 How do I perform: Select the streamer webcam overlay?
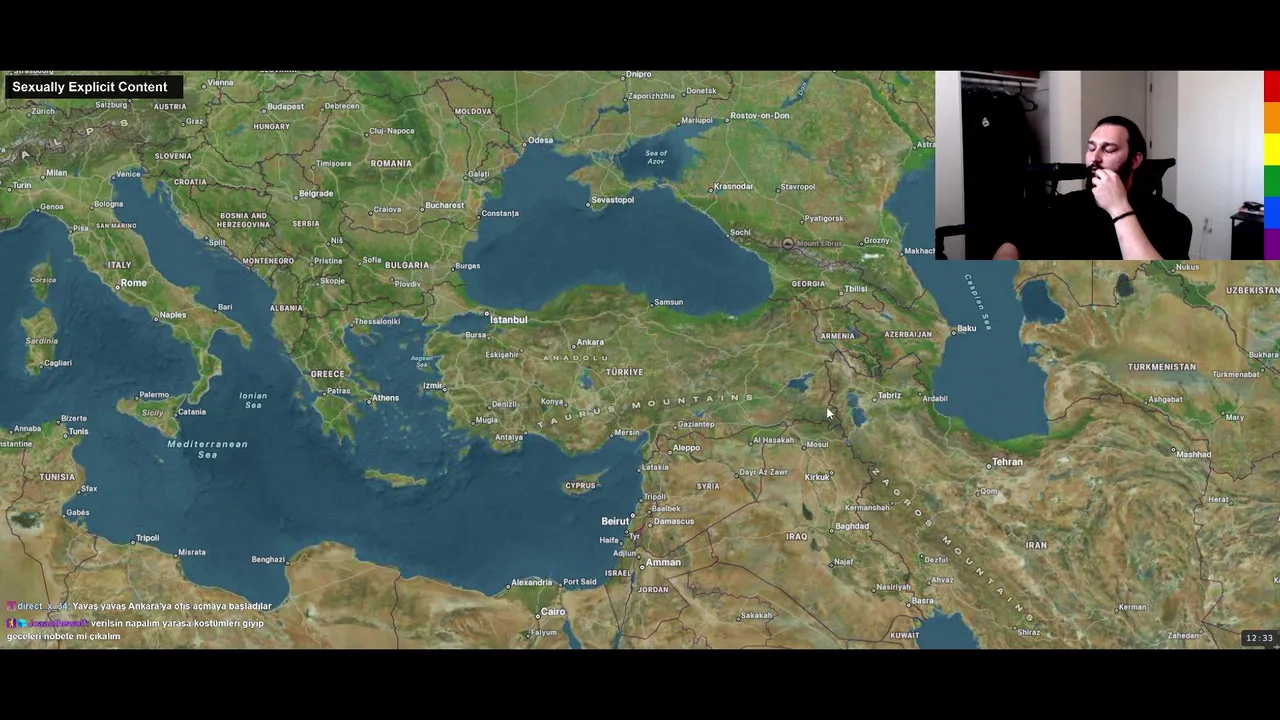click(1099, 165)
